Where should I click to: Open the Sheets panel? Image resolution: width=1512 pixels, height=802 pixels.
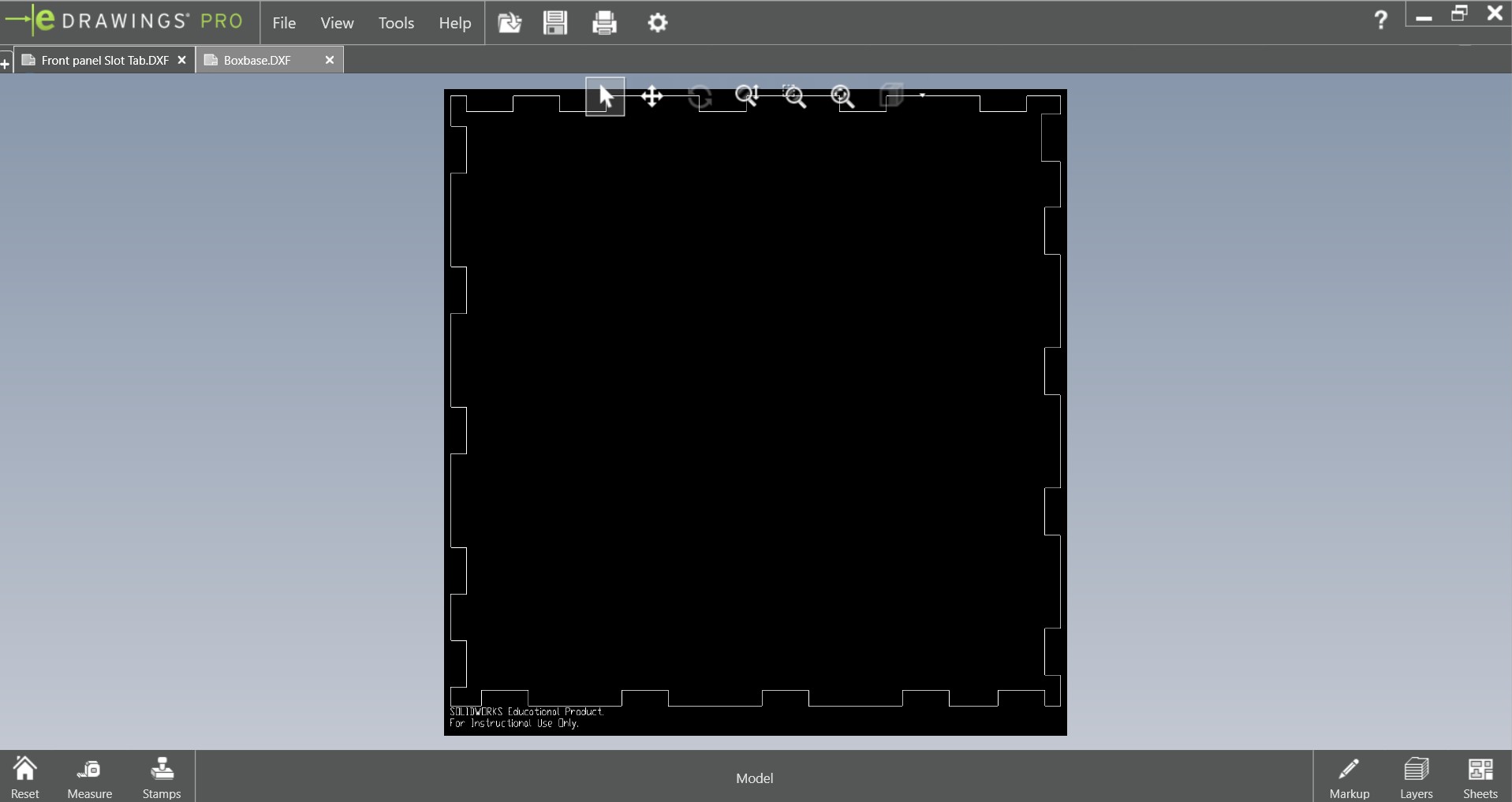tap(1480, 778)
